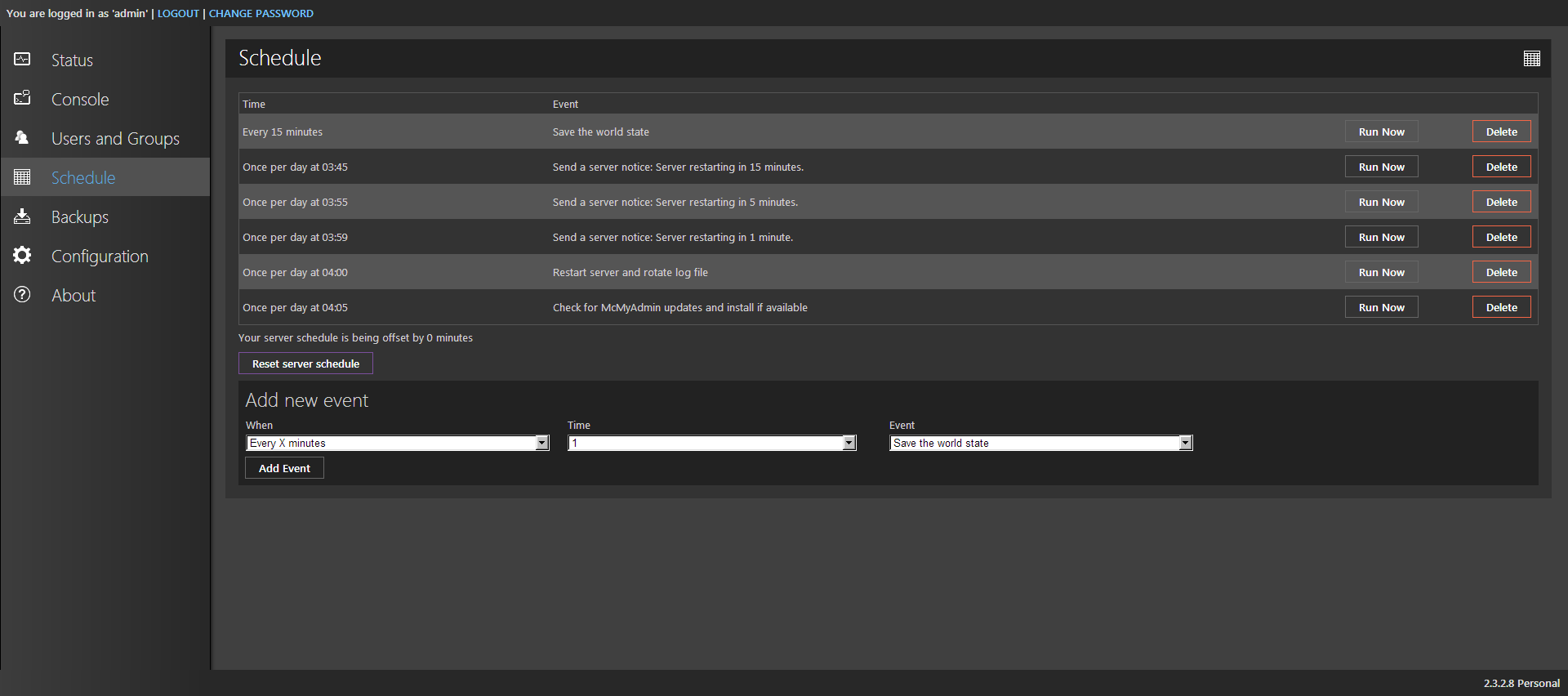Open the Console page
Viewport: 1568px width, 696px height.
(x=80, y=99)
